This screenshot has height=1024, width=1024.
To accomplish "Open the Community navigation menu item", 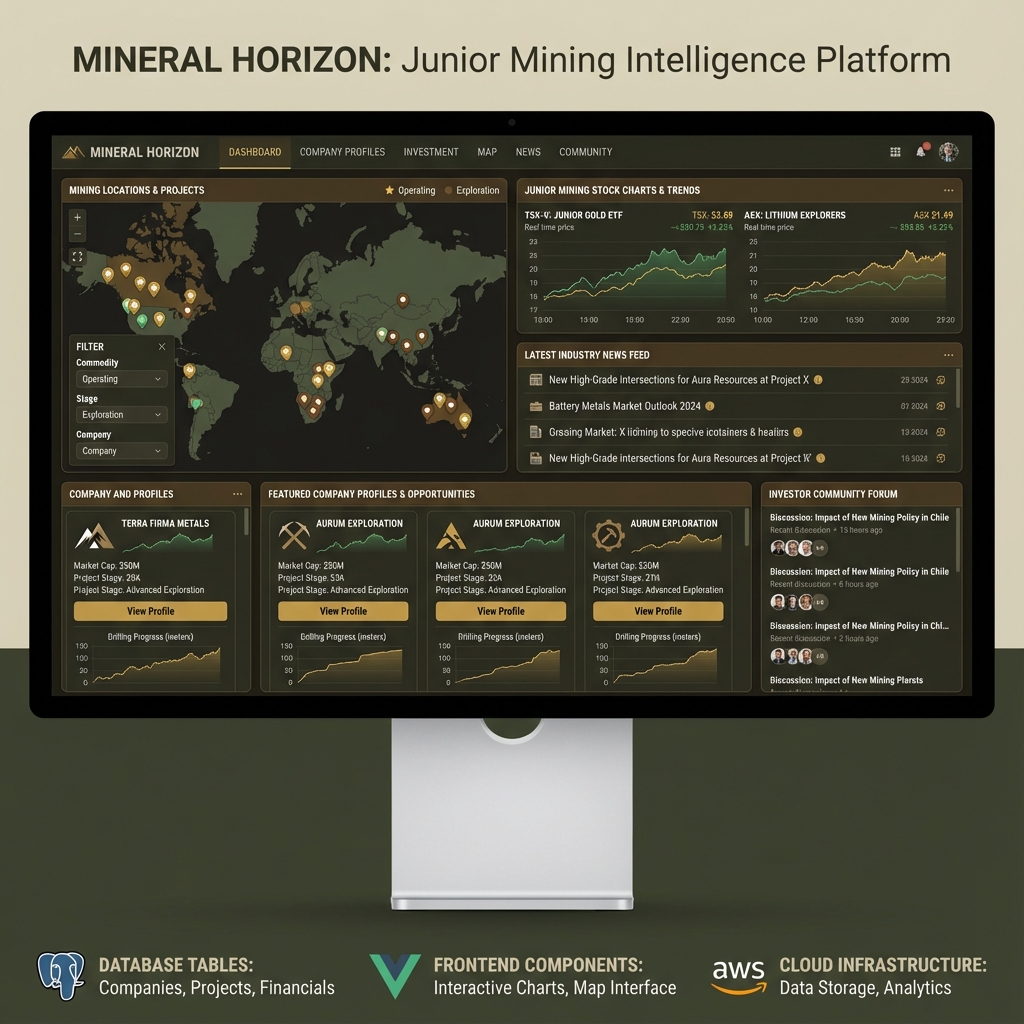I will pyautogui.click(x=586, y=152).
